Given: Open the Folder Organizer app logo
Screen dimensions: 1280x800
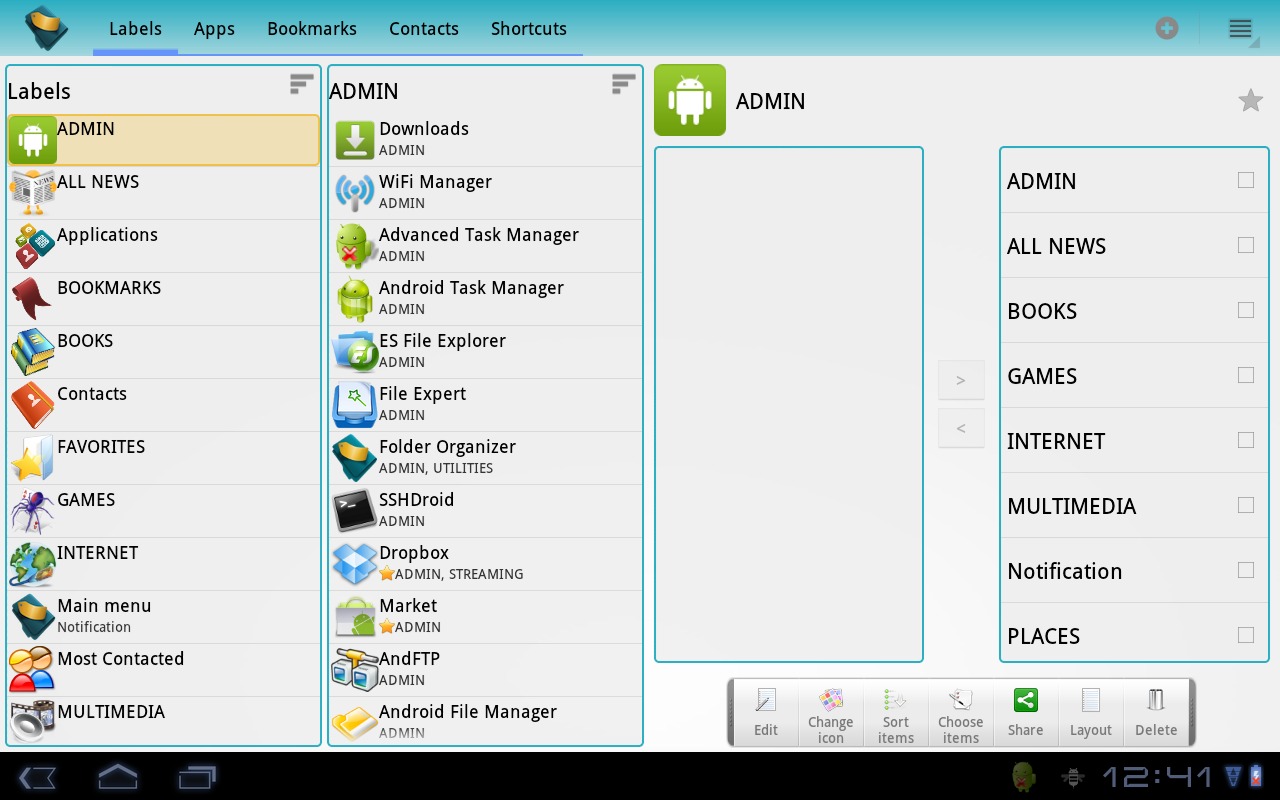Looking at the screenshot, I should point(46,28).
